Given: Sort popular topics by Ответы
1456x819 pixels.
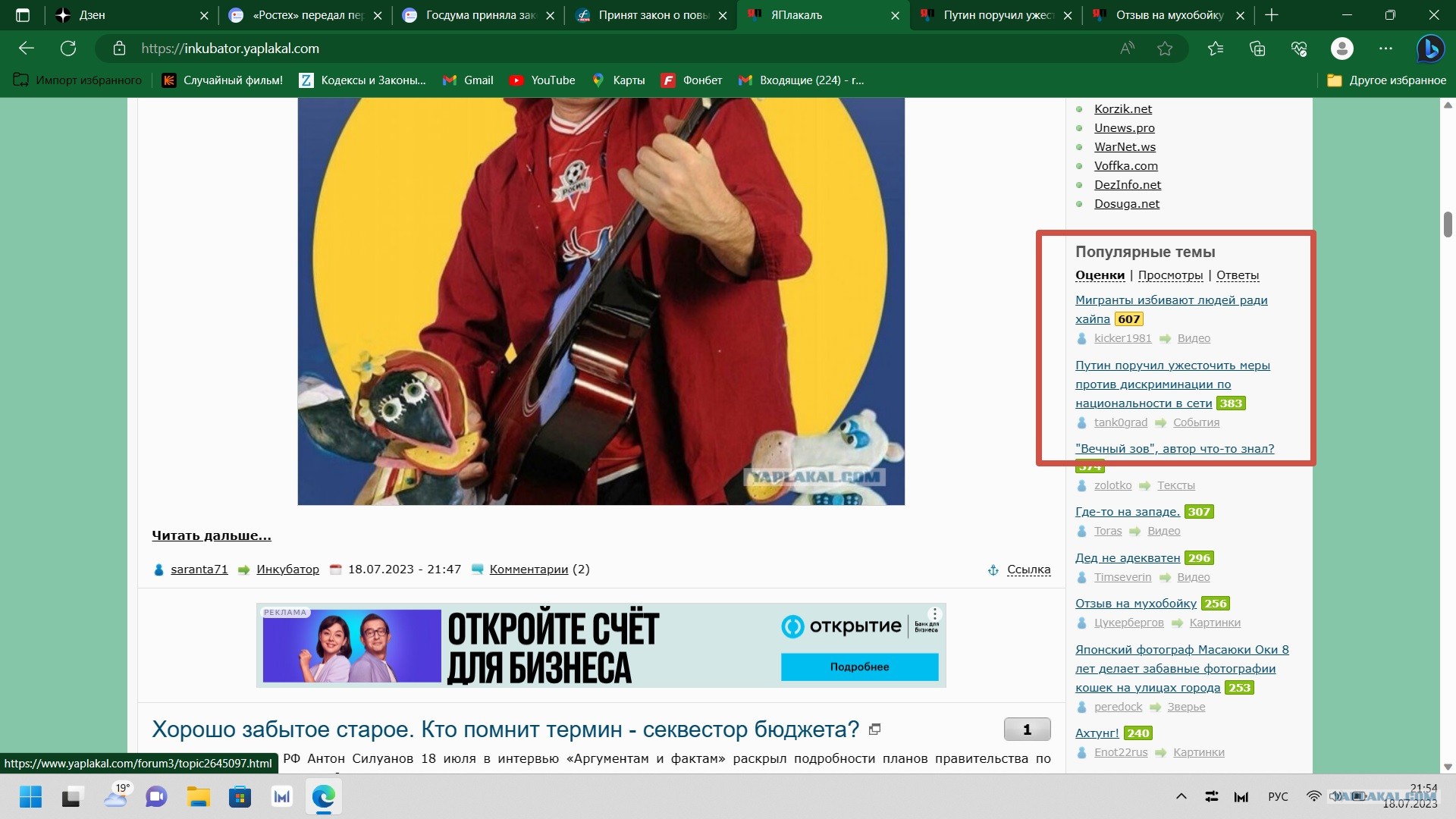Looking at the screenshot, I should pyautogui.click(x=1238, y=275).
